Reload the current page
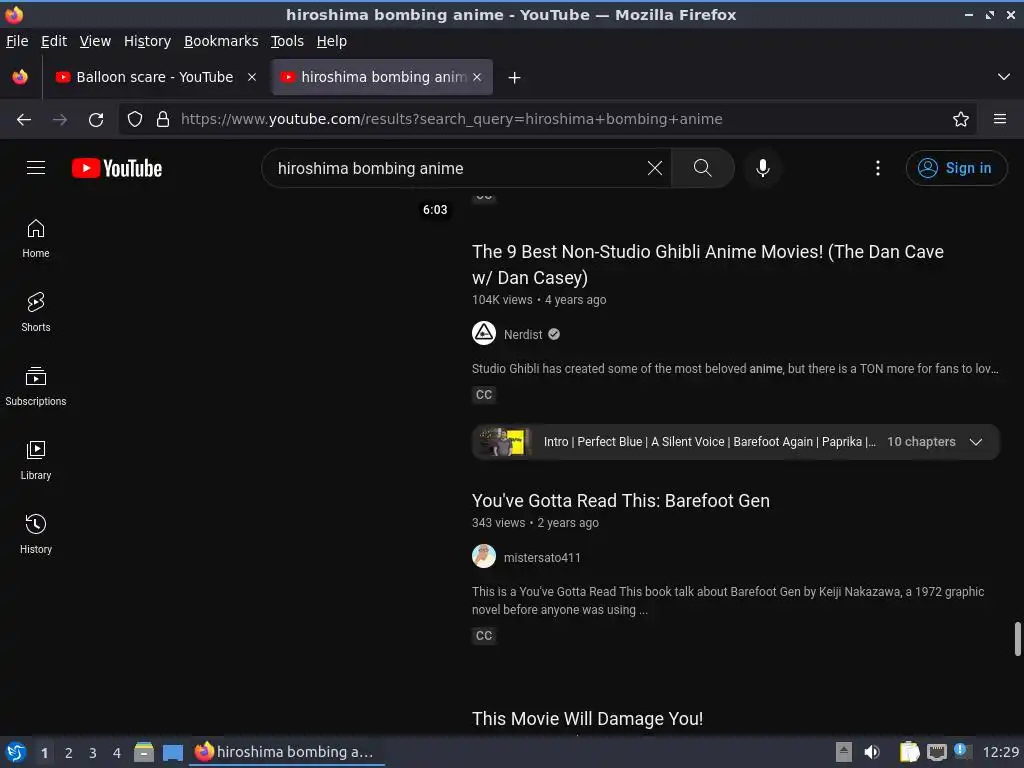 click(96, 119)
